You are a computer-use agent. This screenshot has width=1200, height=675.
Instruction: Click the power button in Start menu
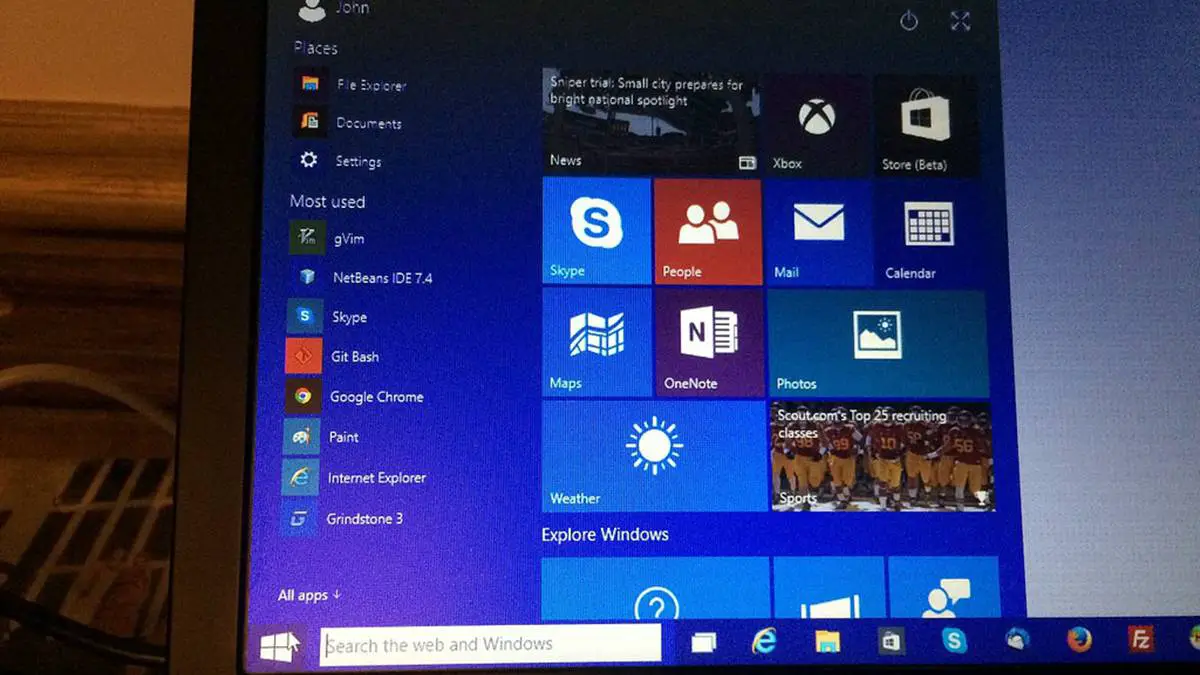coord(908,21)
